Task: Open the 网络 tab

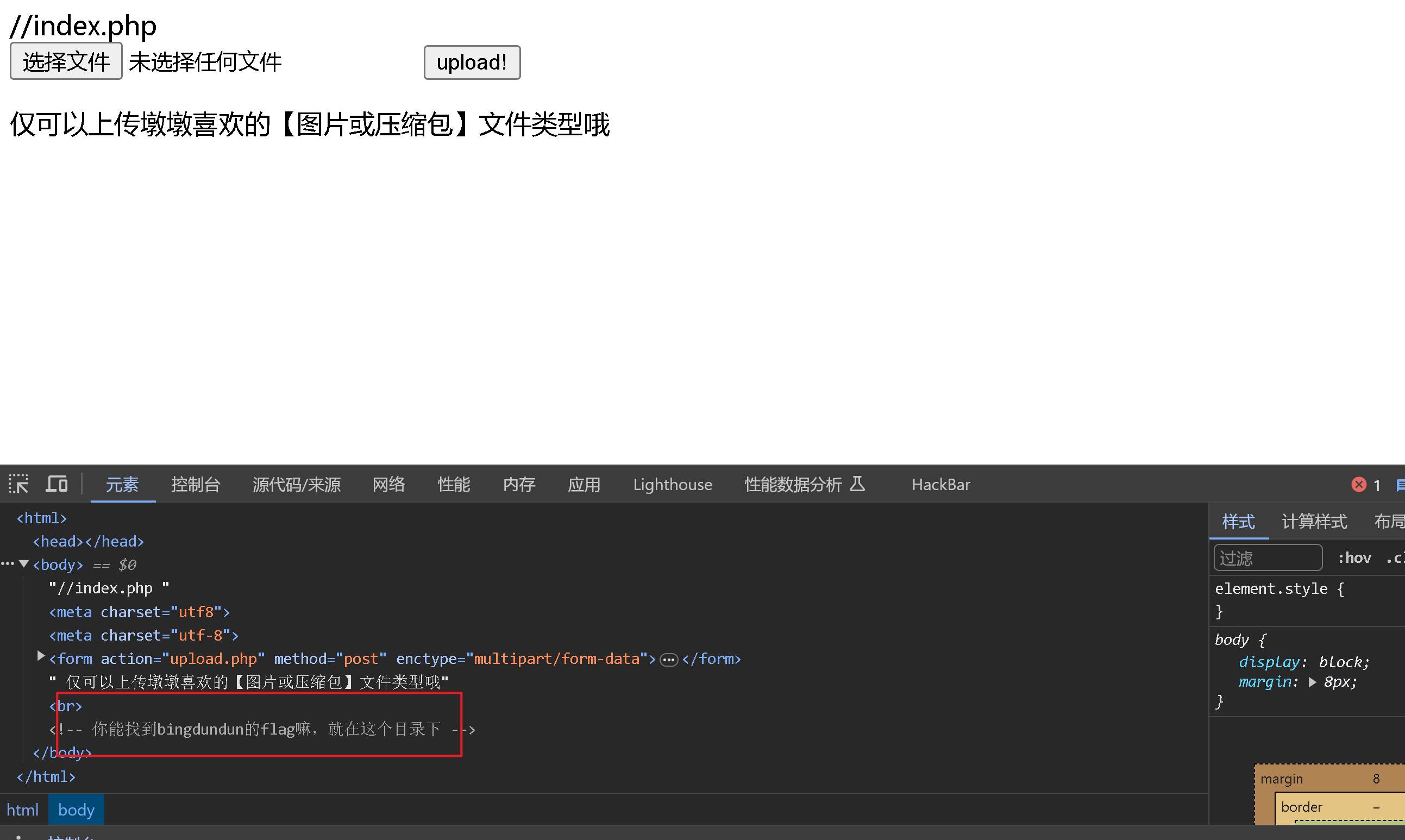Action: click(388, 485)
